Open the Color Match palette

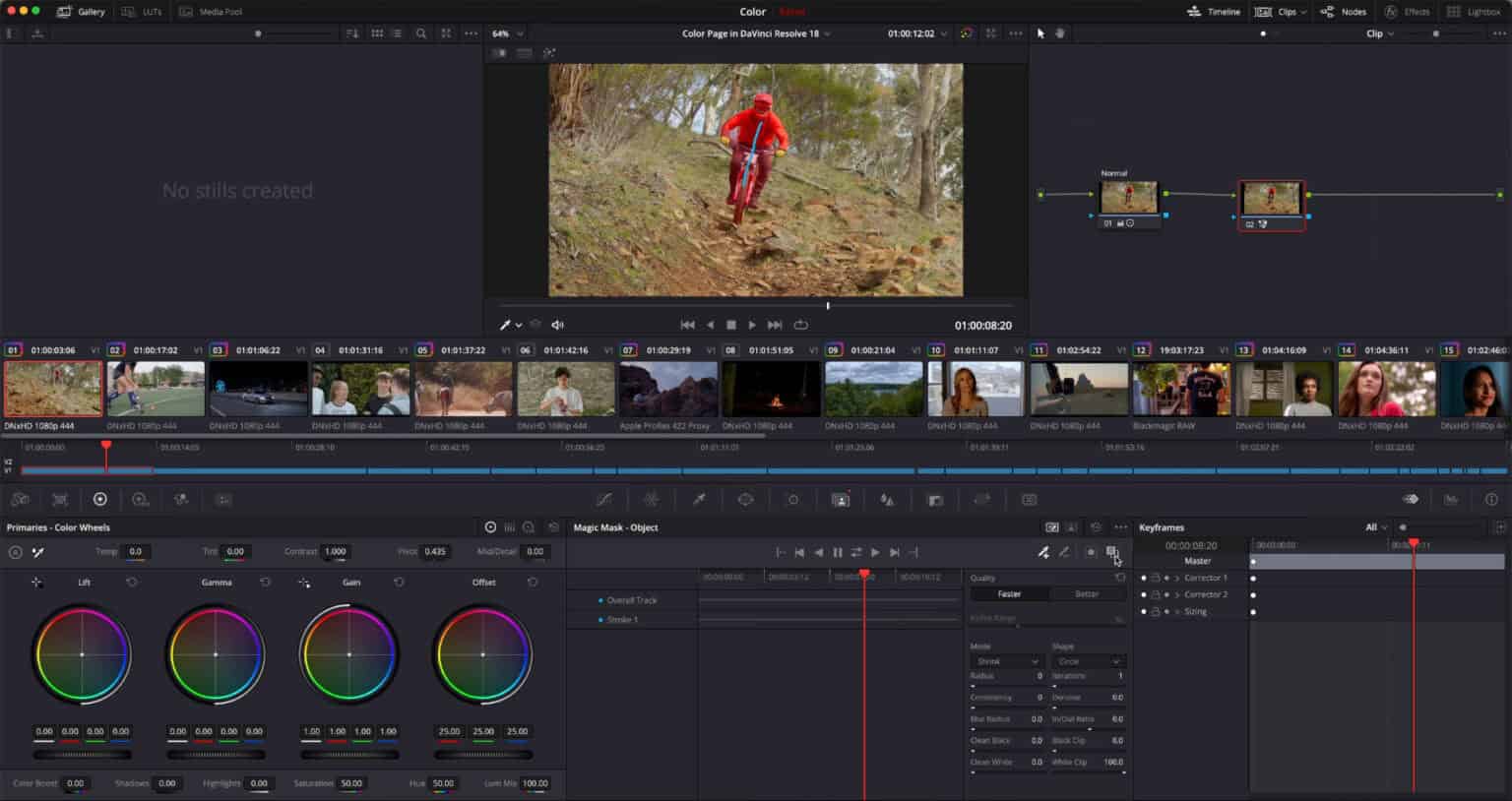(60, 500)
